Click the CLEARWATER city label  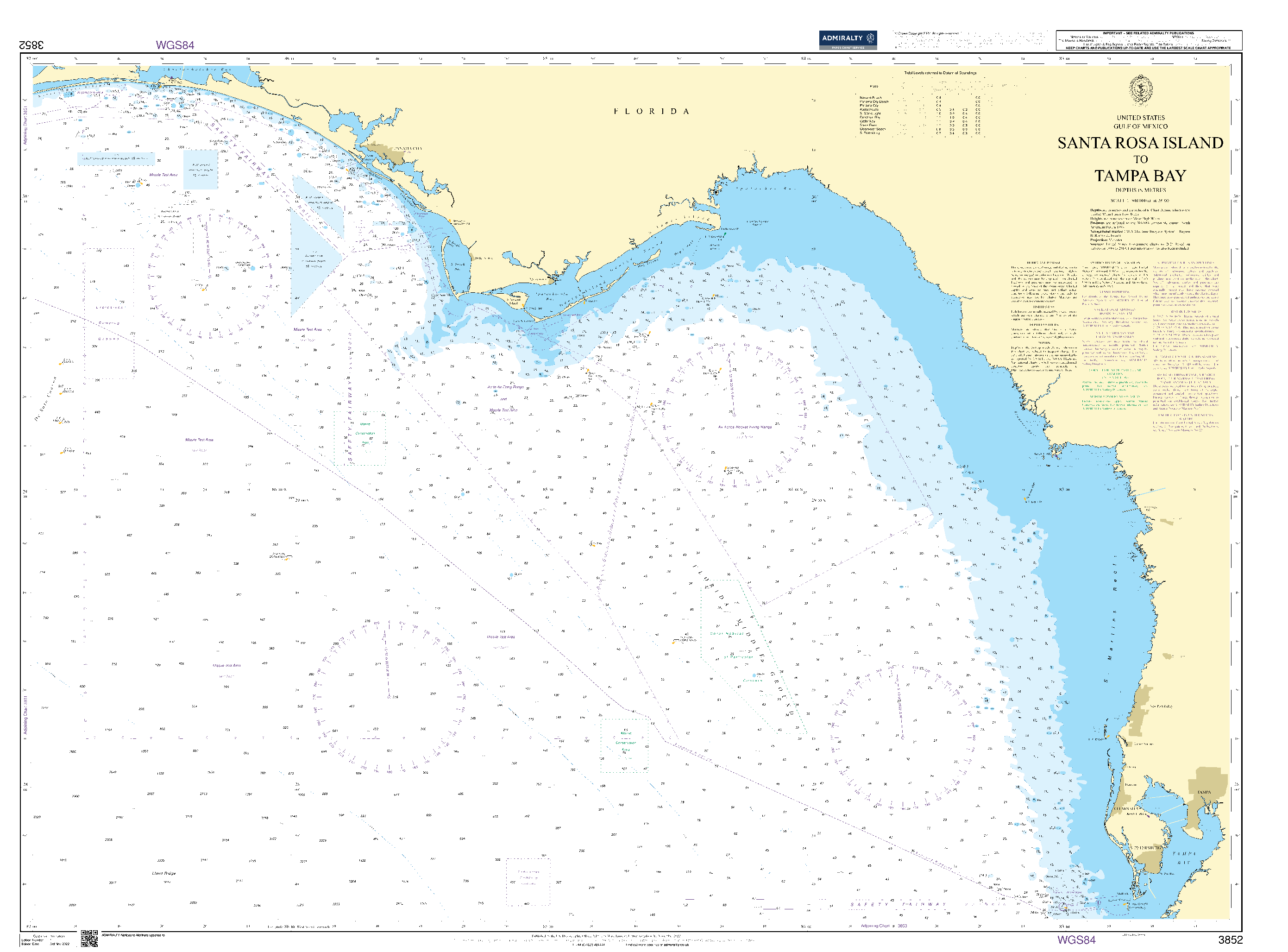pos(1126,810)
